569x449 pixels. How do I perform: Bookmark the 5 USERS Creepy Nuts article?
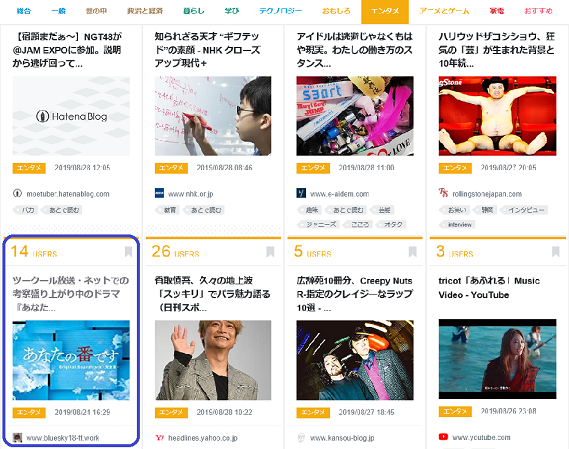tap(413, 252)
